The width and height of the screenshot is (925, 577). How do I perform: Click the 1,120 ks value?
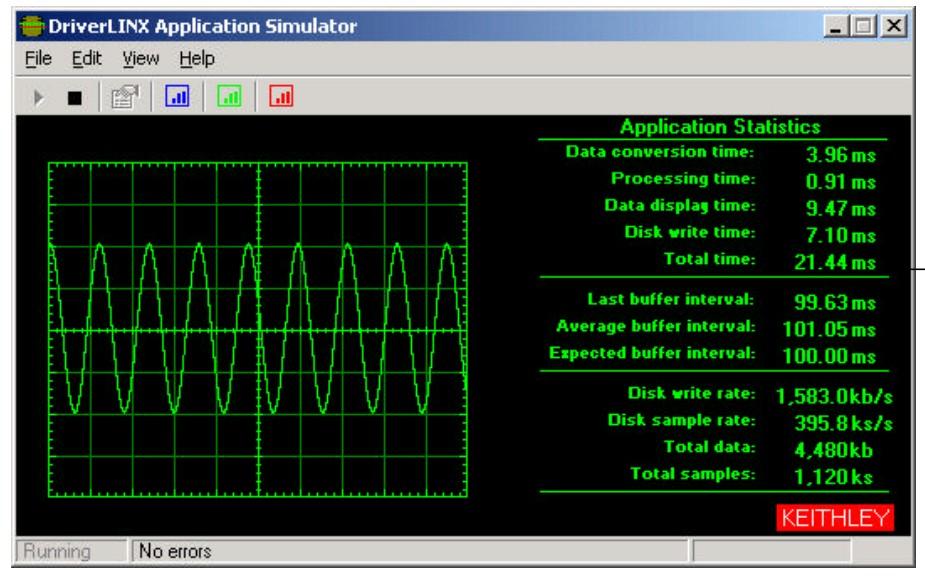[834, 477]
